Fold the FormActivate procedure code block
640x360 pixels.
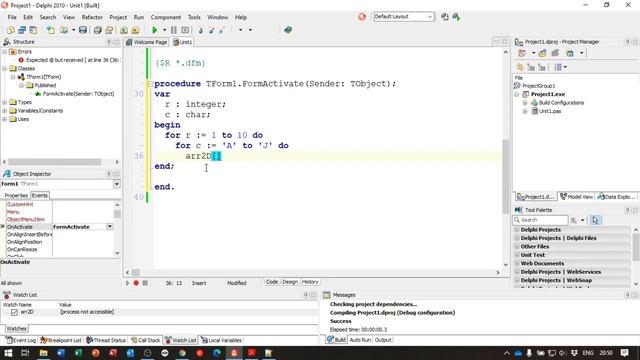(x=150, y=84)
